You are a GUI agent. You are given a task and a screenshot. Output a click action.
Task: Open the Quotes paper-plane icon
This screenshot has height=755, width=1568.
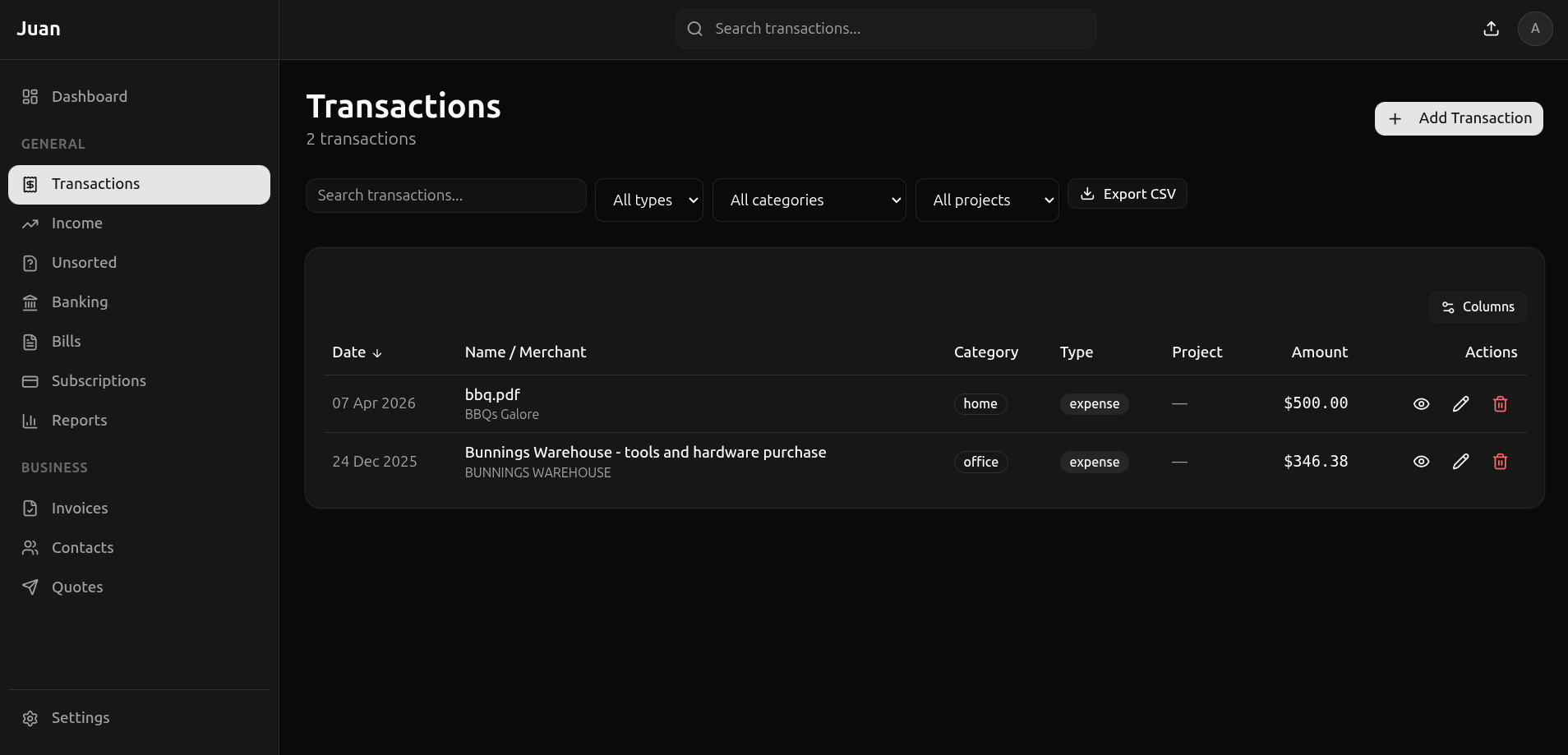coord(30,587)
